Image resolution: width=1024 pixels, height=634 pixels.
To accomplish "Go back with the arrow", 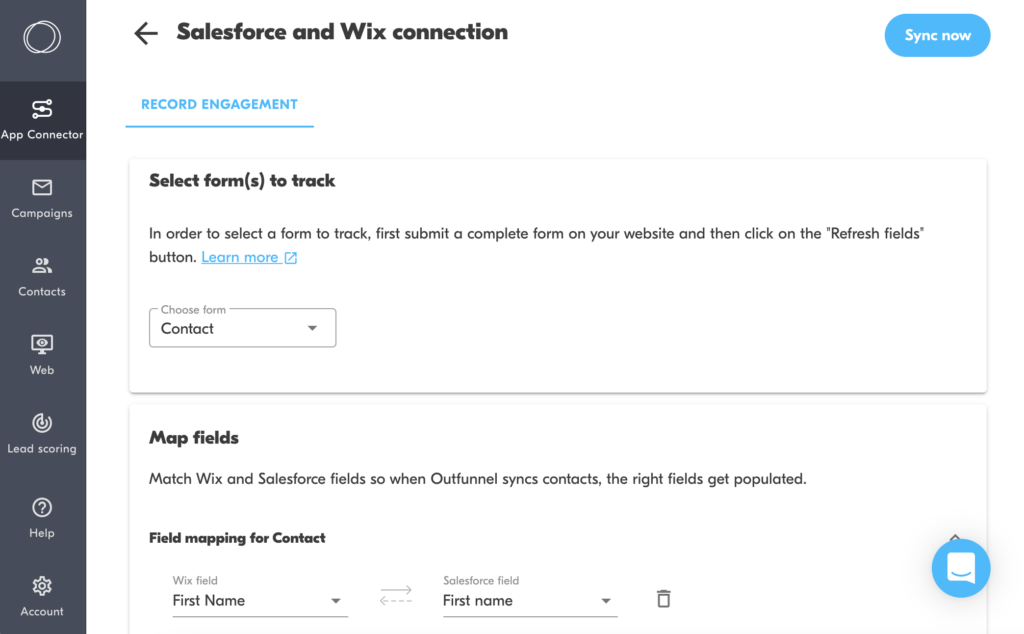I will click(145, 32).
